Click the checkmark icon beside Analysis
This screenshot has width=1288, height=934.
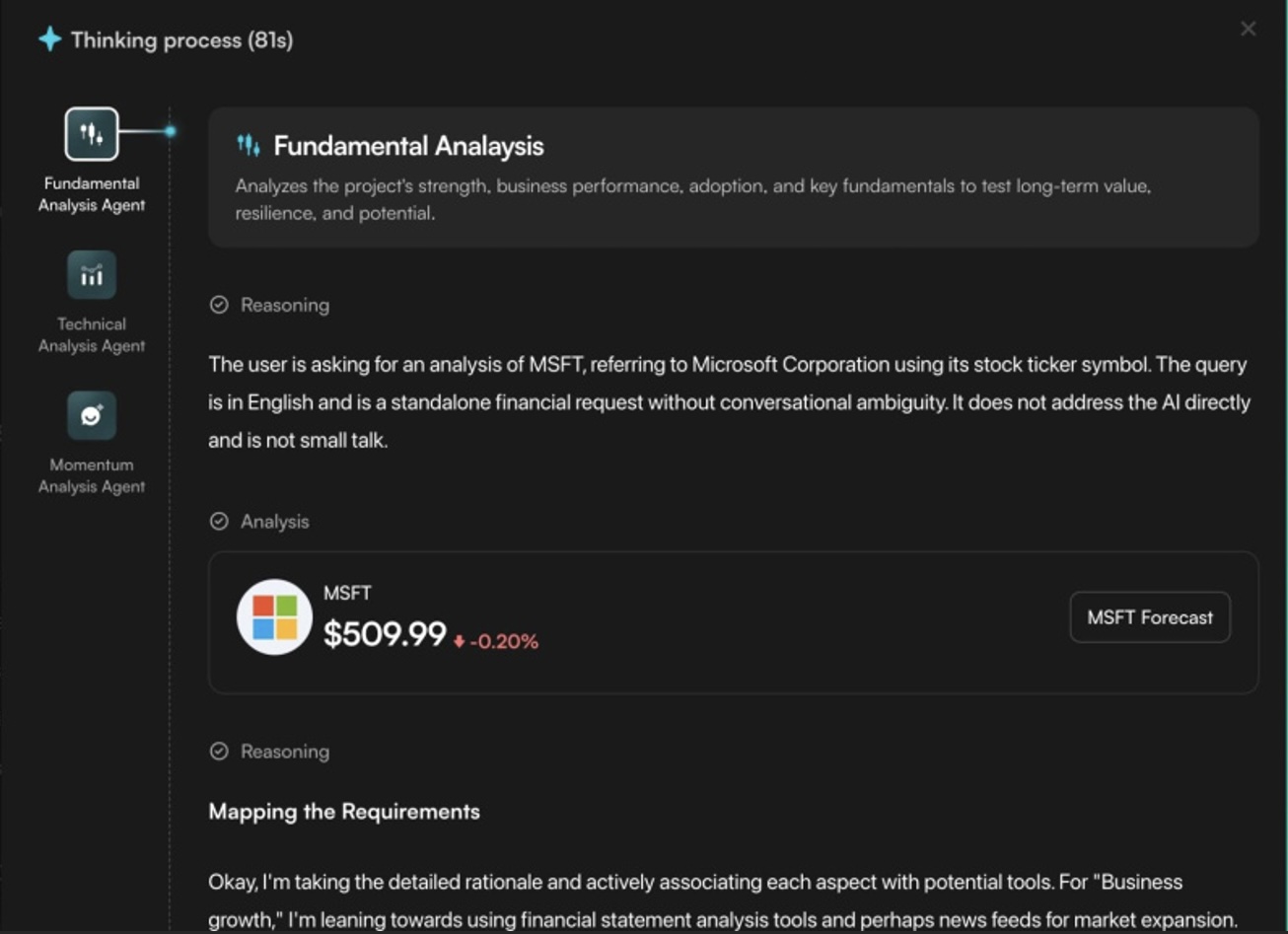(219, 521)
